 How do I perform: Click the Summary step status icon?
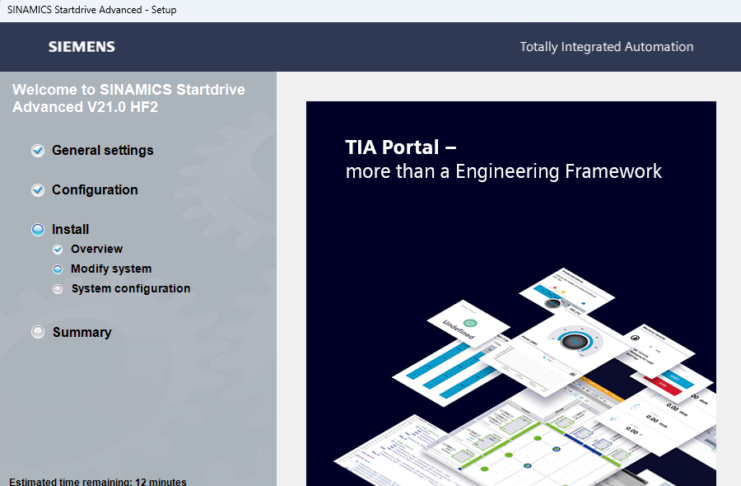point(38,332)
